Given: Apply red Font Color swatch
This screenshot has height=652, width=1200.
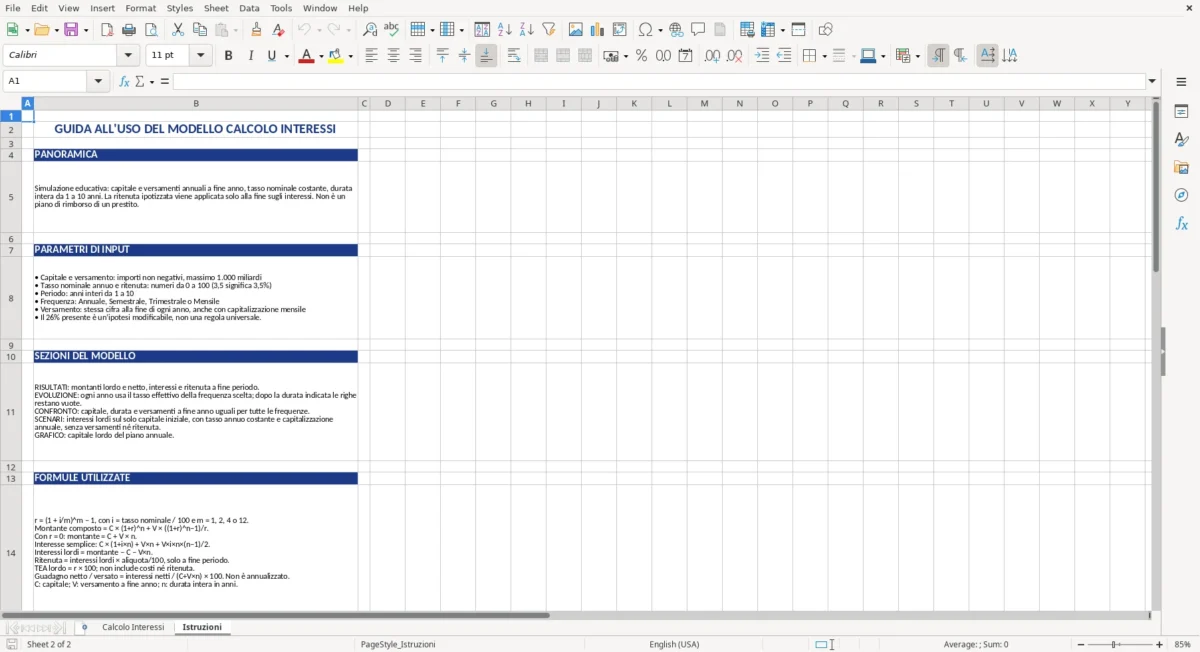Looking at the screenshot, I should coord(306,56).
